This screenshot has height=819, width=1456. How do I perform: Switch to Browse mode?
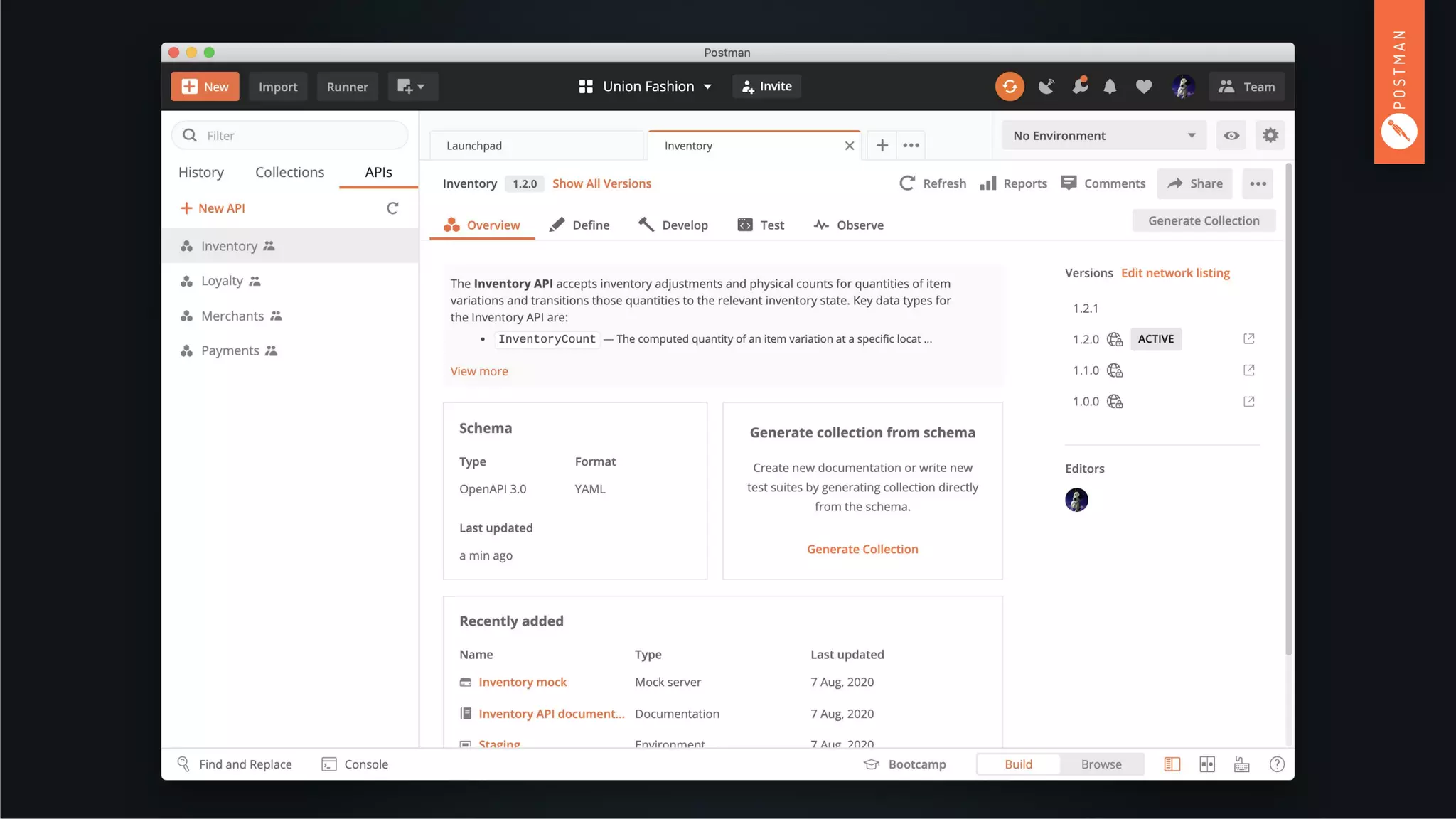(x=1101, y=764)
